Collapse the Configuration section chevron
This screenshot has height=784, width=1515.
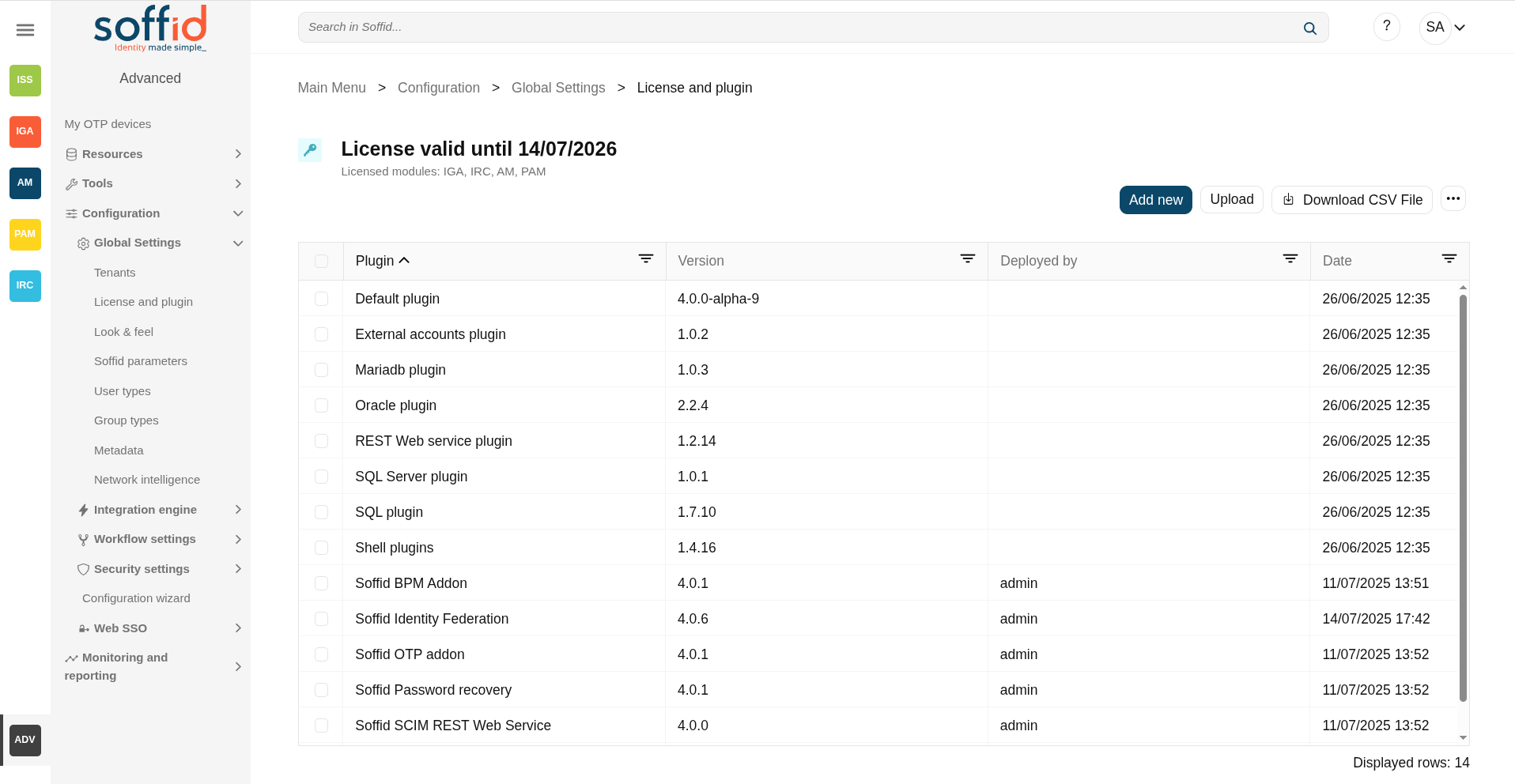(x=238, y=213)
